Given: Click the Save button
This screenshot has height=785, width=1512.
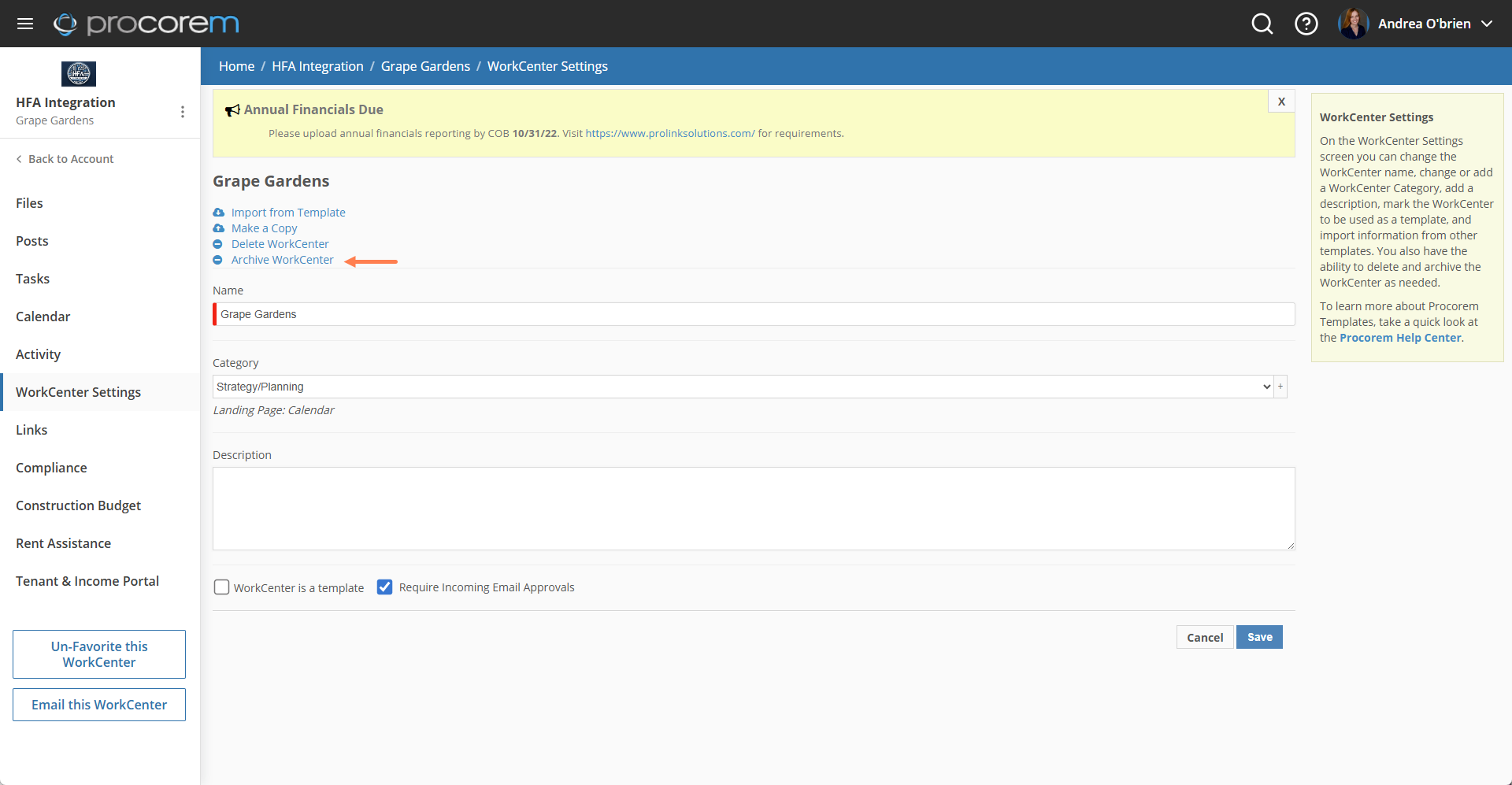Looking at the screenshot, I should click(x=1259, y=637).
